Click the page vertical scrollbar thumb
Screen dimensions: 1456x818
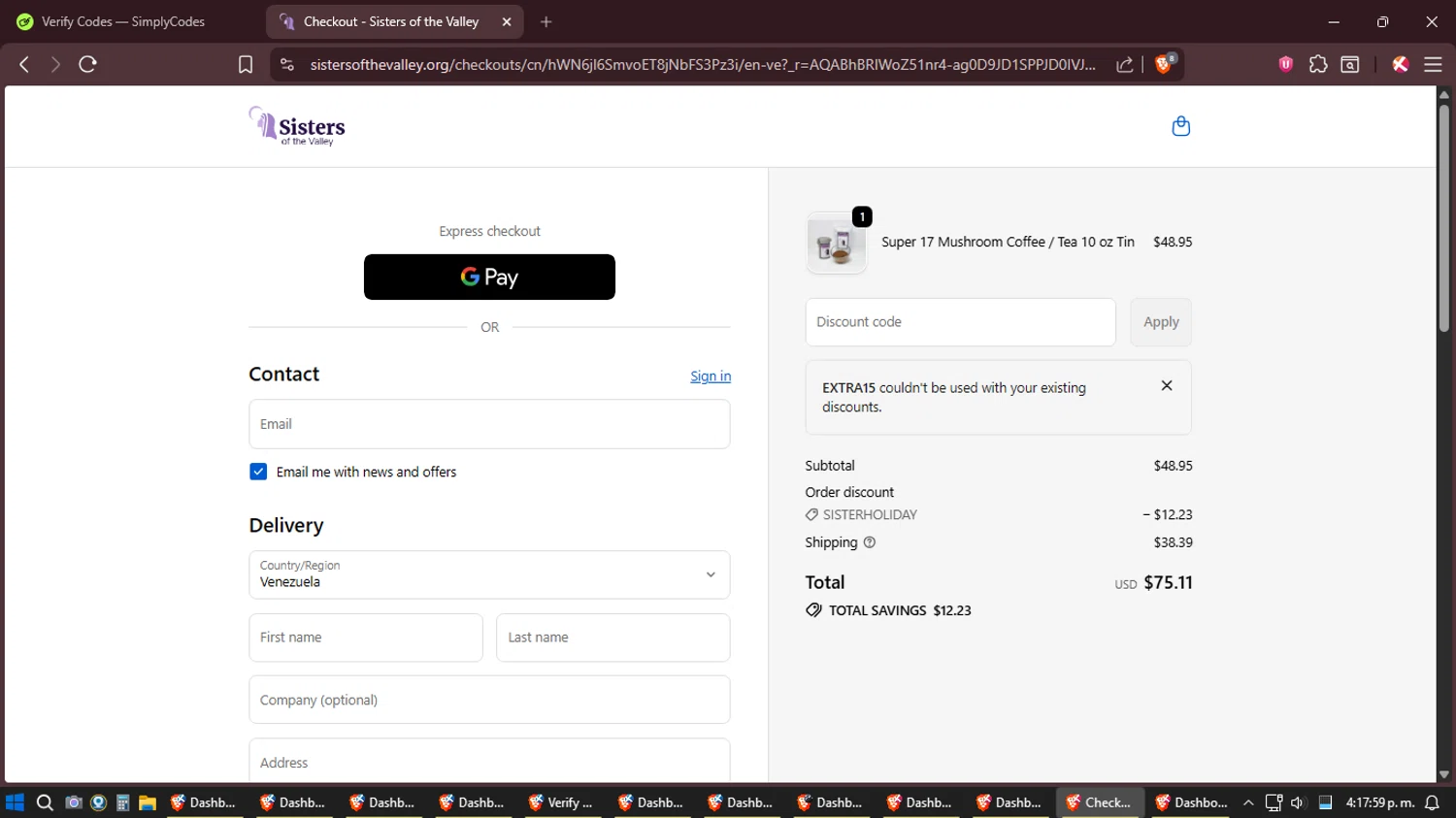tap(1444, 216)
